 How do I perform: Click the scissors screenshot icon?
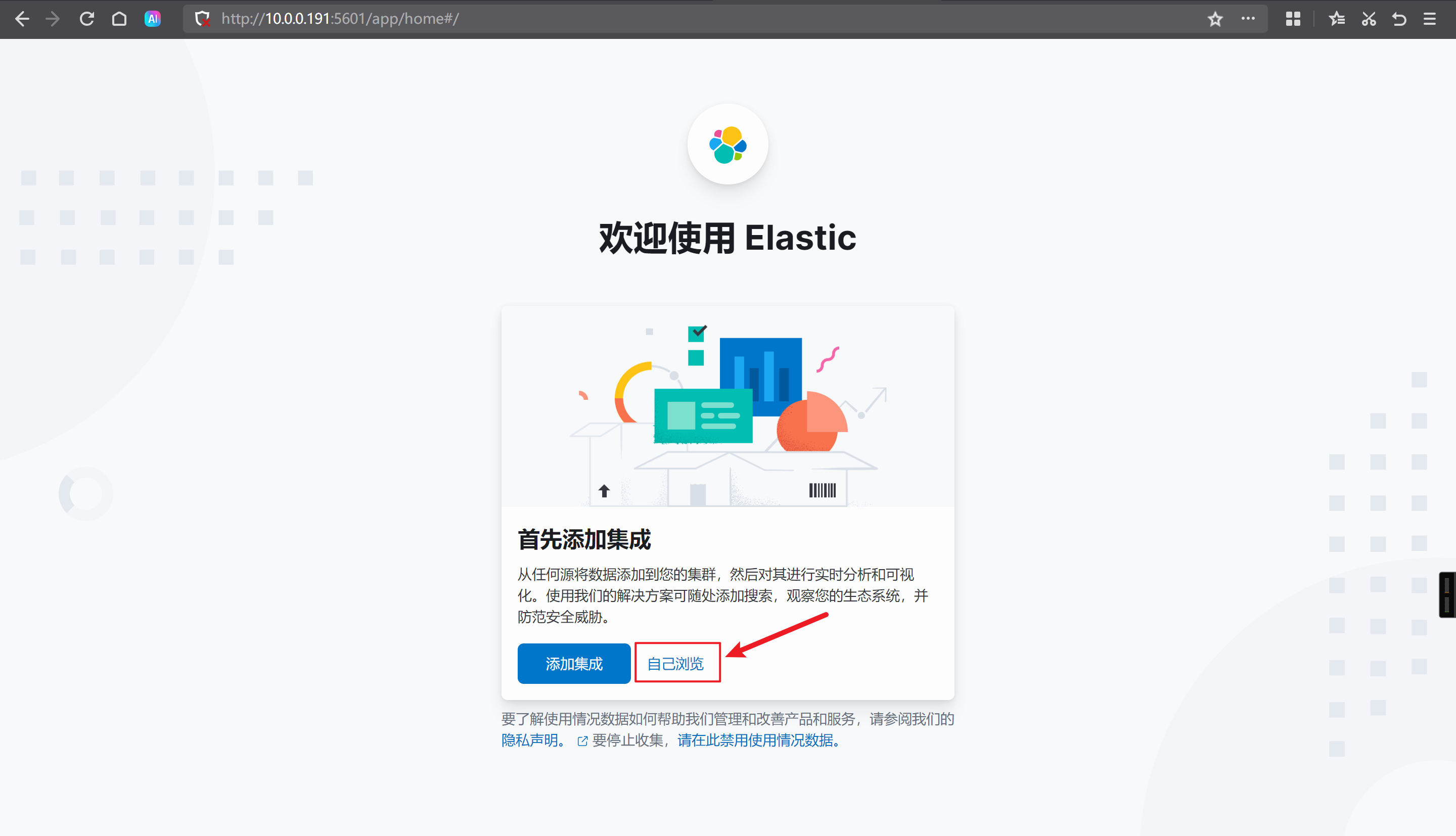point(1368,19)
